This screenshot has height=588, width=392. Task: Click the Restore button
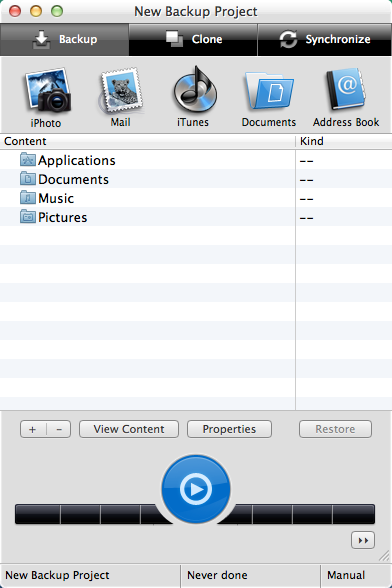[x=335, y=429]
